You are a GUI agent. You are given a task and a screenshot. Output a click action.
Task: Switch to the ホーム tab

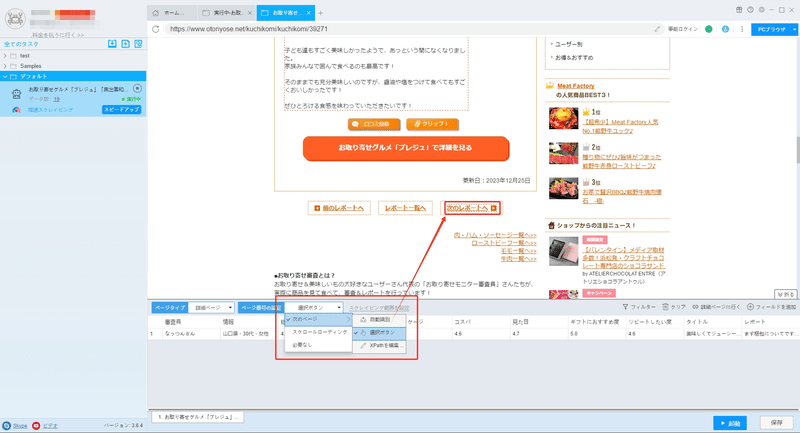(x=172, y=13)
